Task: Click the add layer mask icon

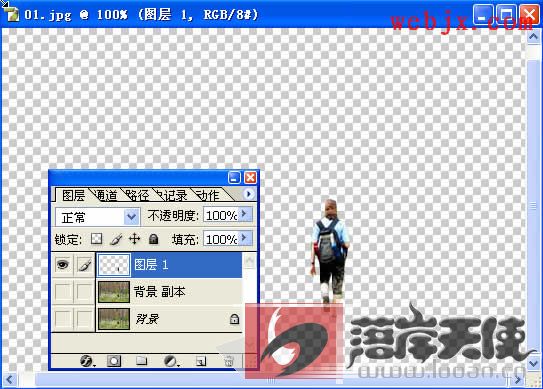Action: 114,361
